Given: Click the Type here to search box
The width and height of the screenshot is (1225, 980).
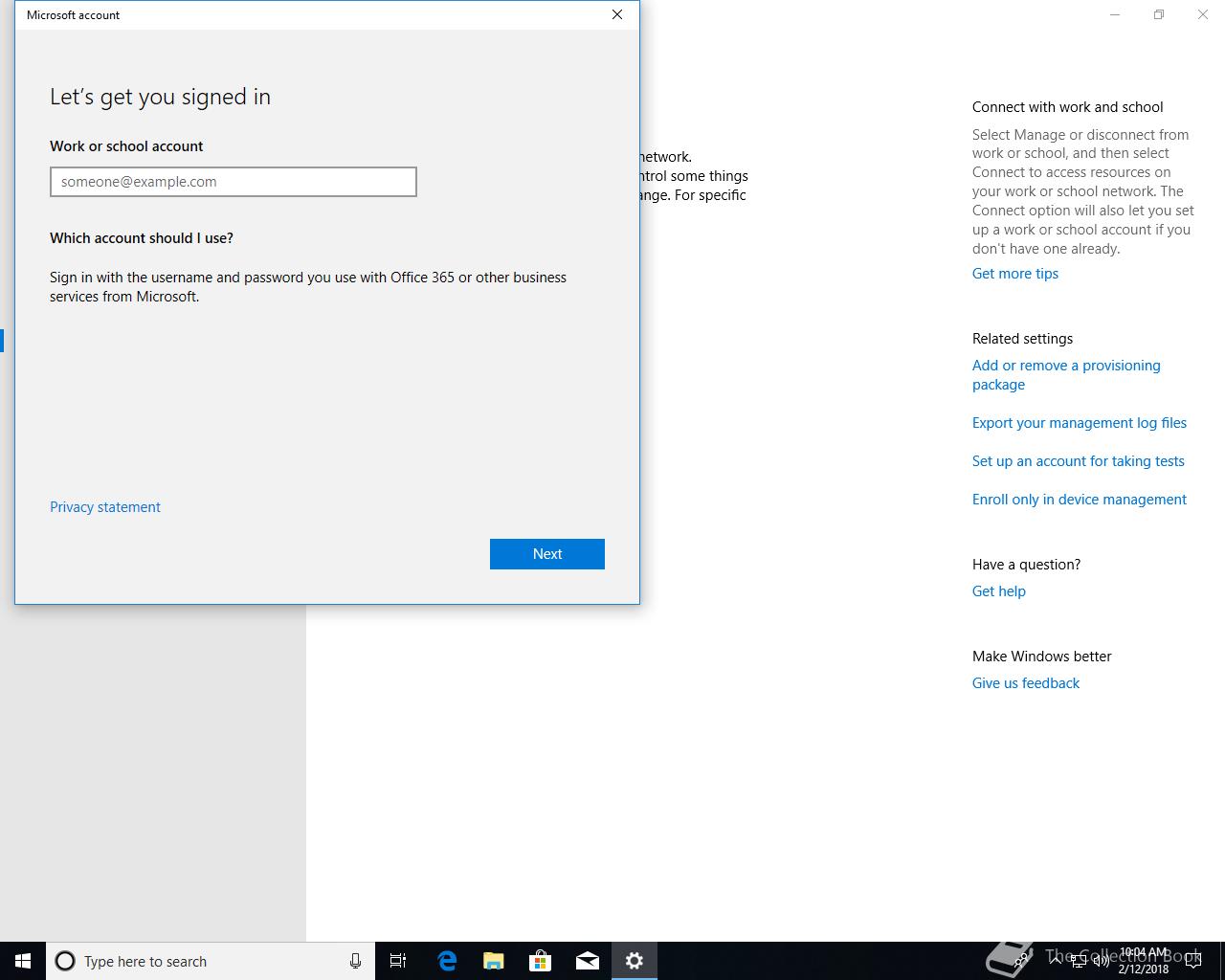Looking at the screenshot, I should click(211, 961).
